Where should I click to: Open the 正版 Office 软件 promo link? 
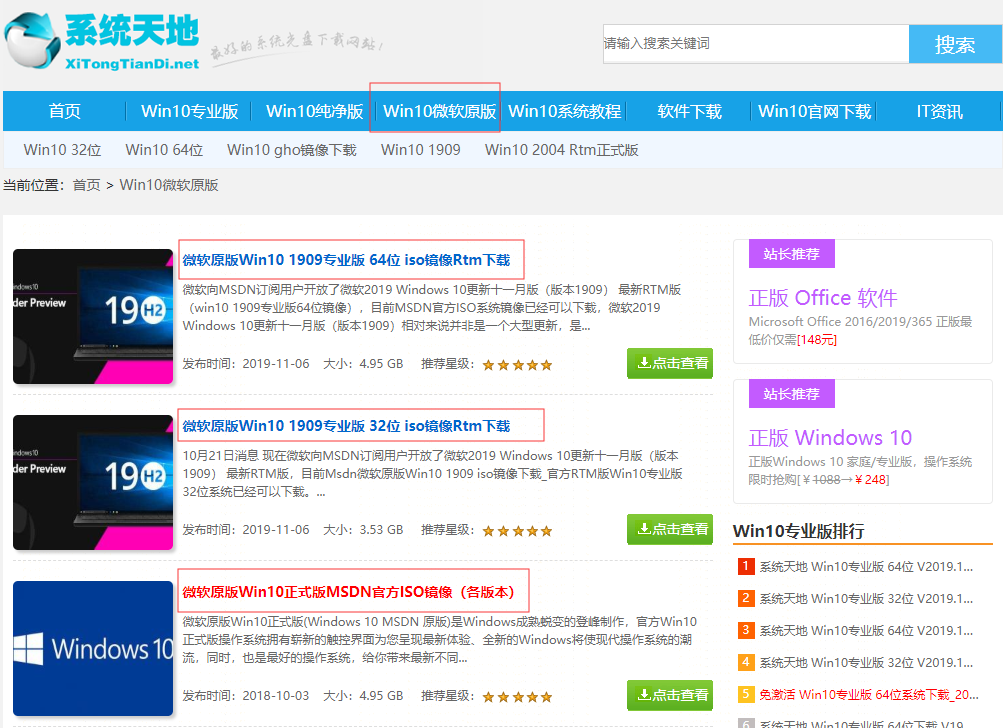[x=823, y=298]
